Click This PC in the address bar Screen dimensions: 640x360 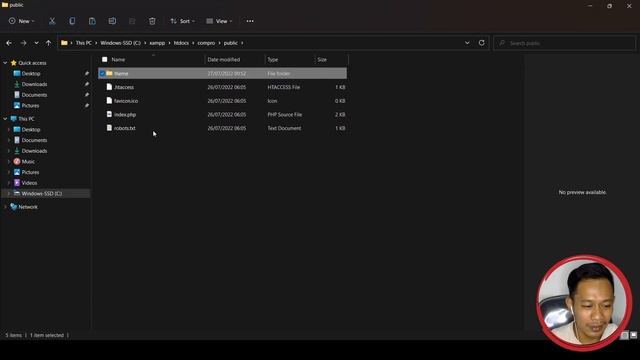coord(84,43)
